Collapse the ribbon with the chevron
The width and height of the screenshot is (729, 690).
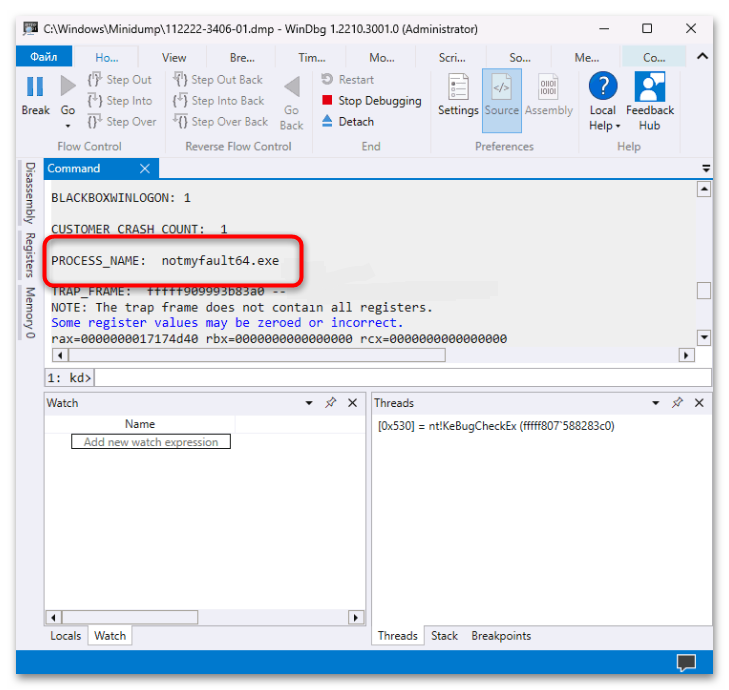[702, 56]
